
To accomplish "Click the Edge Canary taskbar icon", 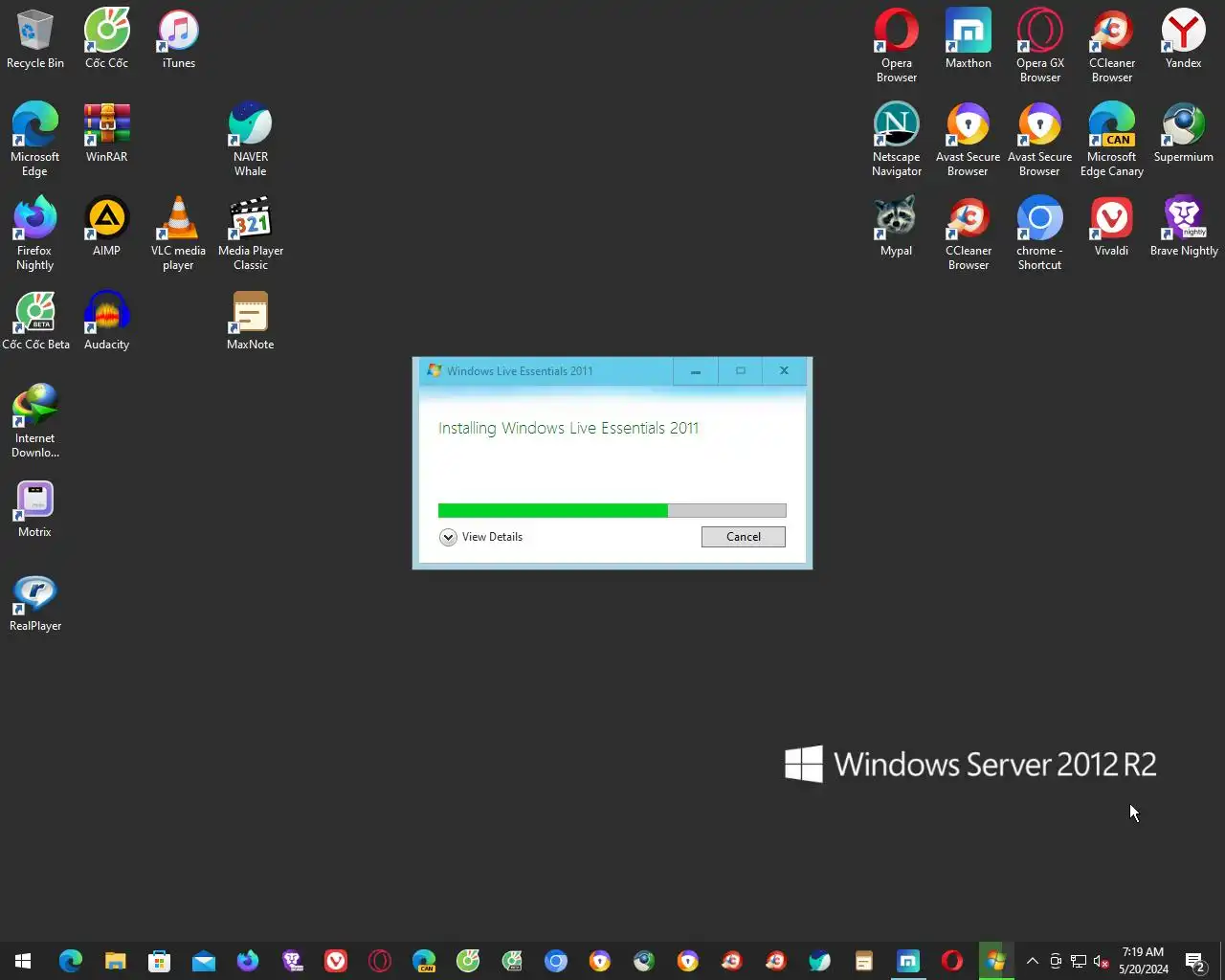I will tap(424, 961).
